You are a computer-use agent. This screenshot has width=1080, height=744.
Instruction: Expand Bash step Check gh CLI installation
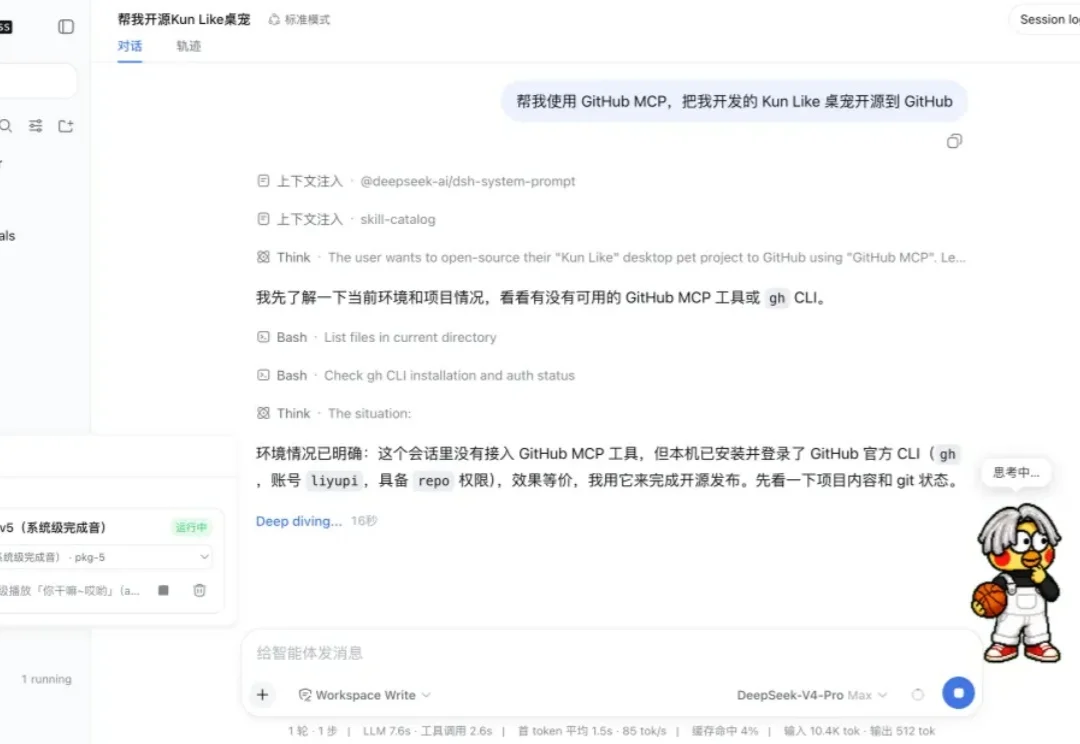415,375
